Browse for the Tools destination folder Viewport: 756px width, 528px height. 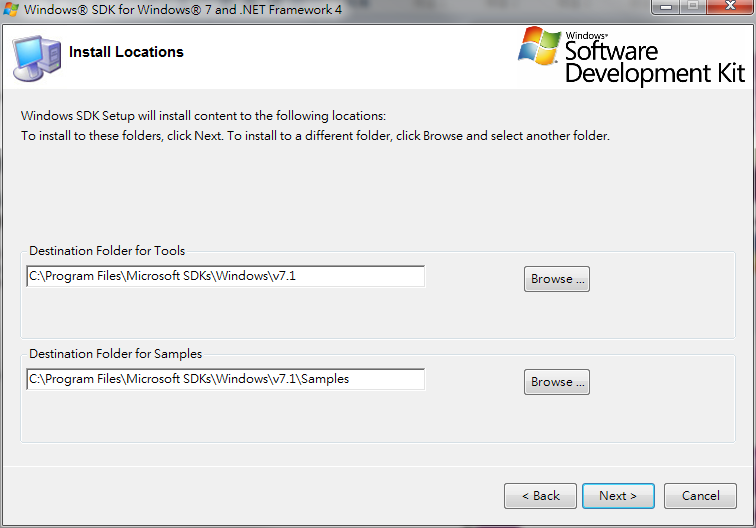click(557, 279)
